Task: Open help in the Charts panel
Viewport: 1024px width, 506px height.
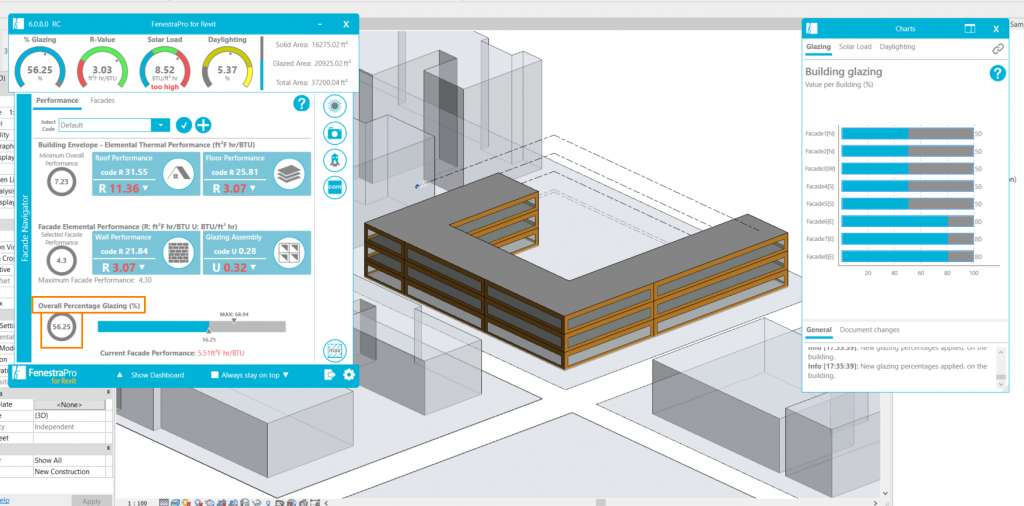Action: [x=997, y=73]
